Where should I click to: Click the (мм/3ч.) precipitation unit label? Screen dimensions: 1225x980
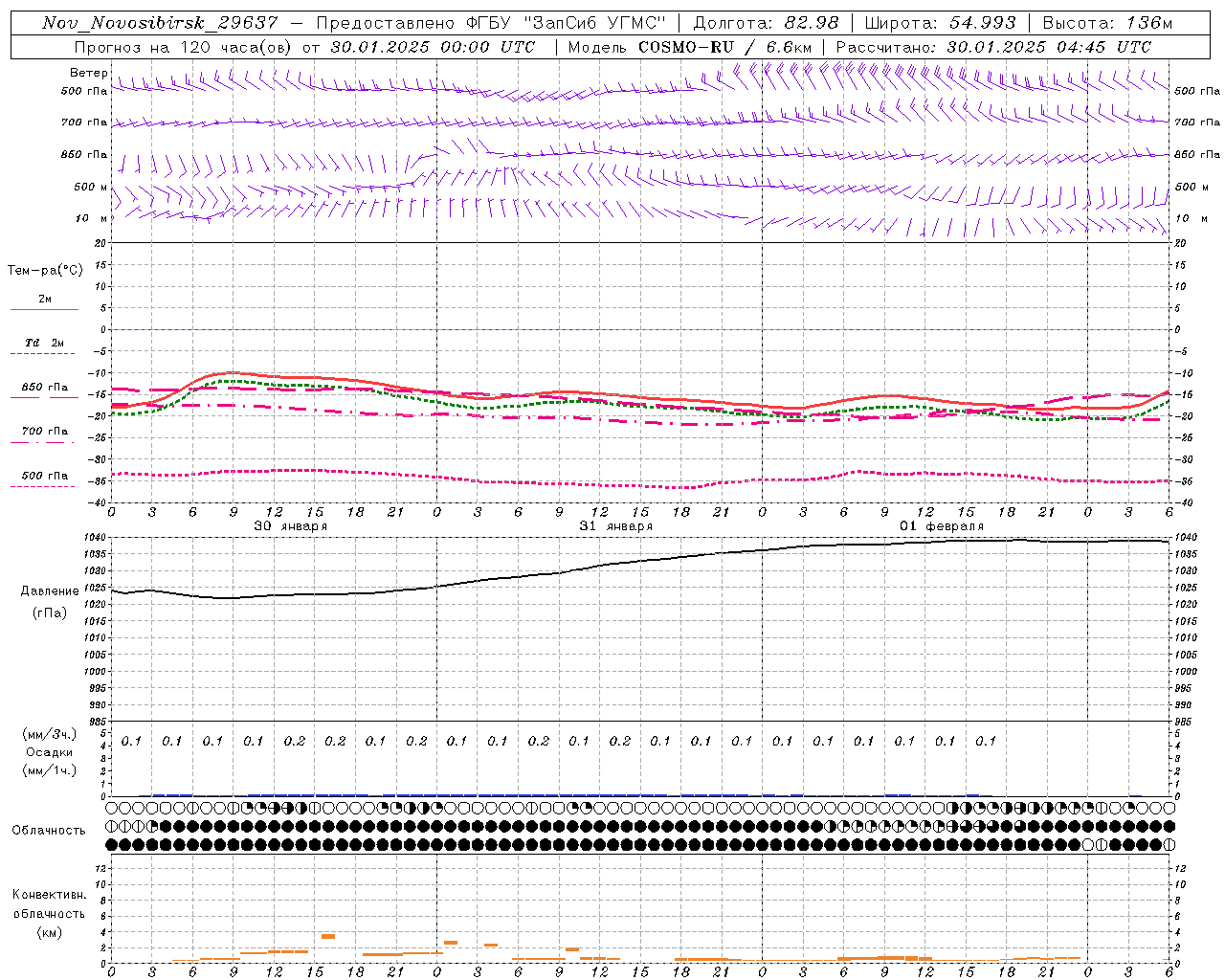(51, 734)
